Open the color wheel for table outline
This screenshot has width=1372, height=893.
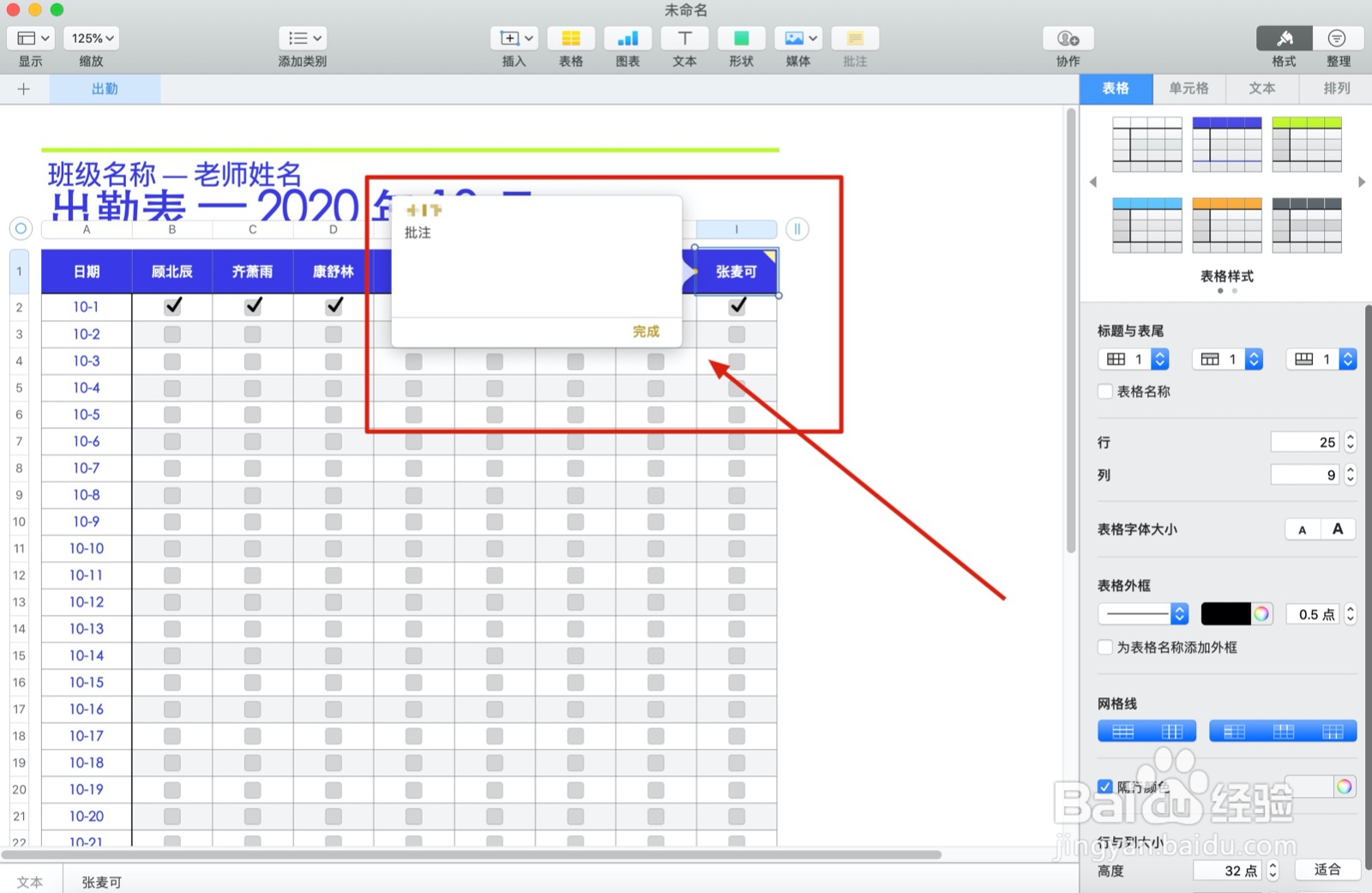point(1261,613)
